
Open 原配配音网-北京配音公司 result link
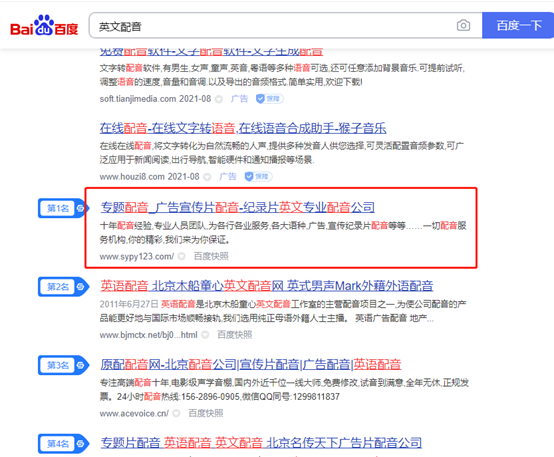click(x=251, y=364)
